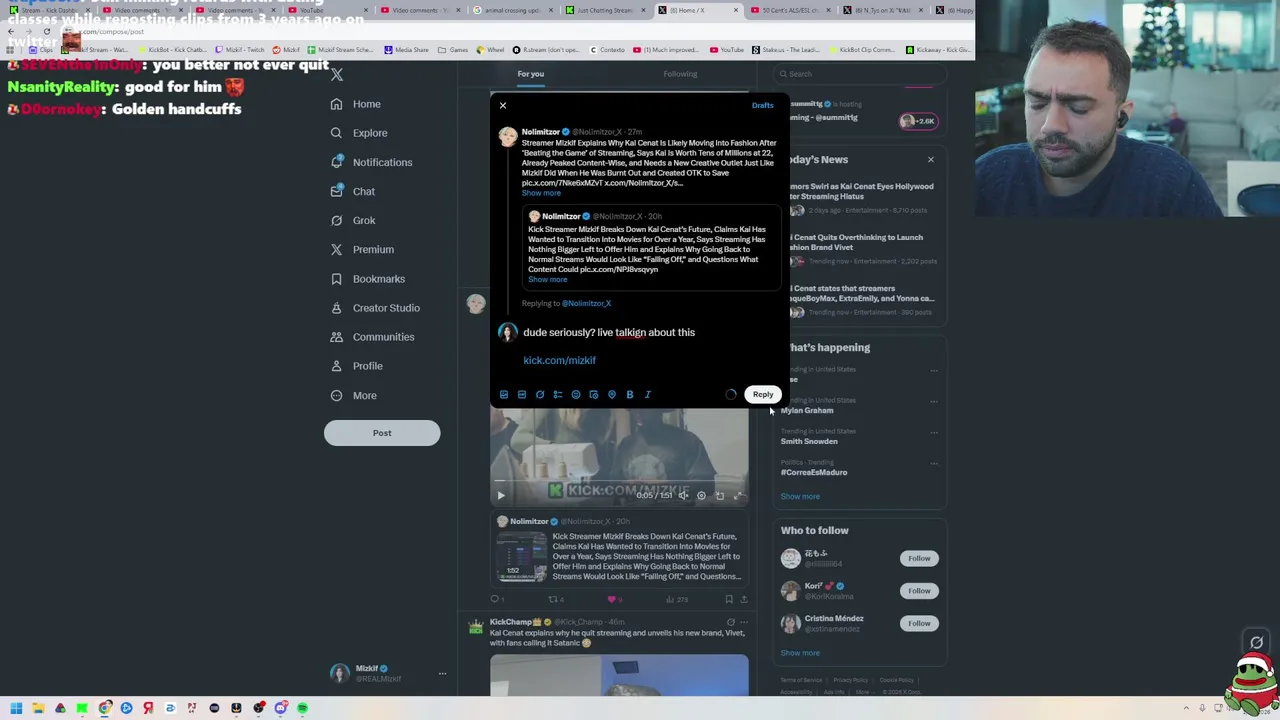Click the sidebar Post button
The height and width of the screenshot is (720, 1280).
point(382,433)
